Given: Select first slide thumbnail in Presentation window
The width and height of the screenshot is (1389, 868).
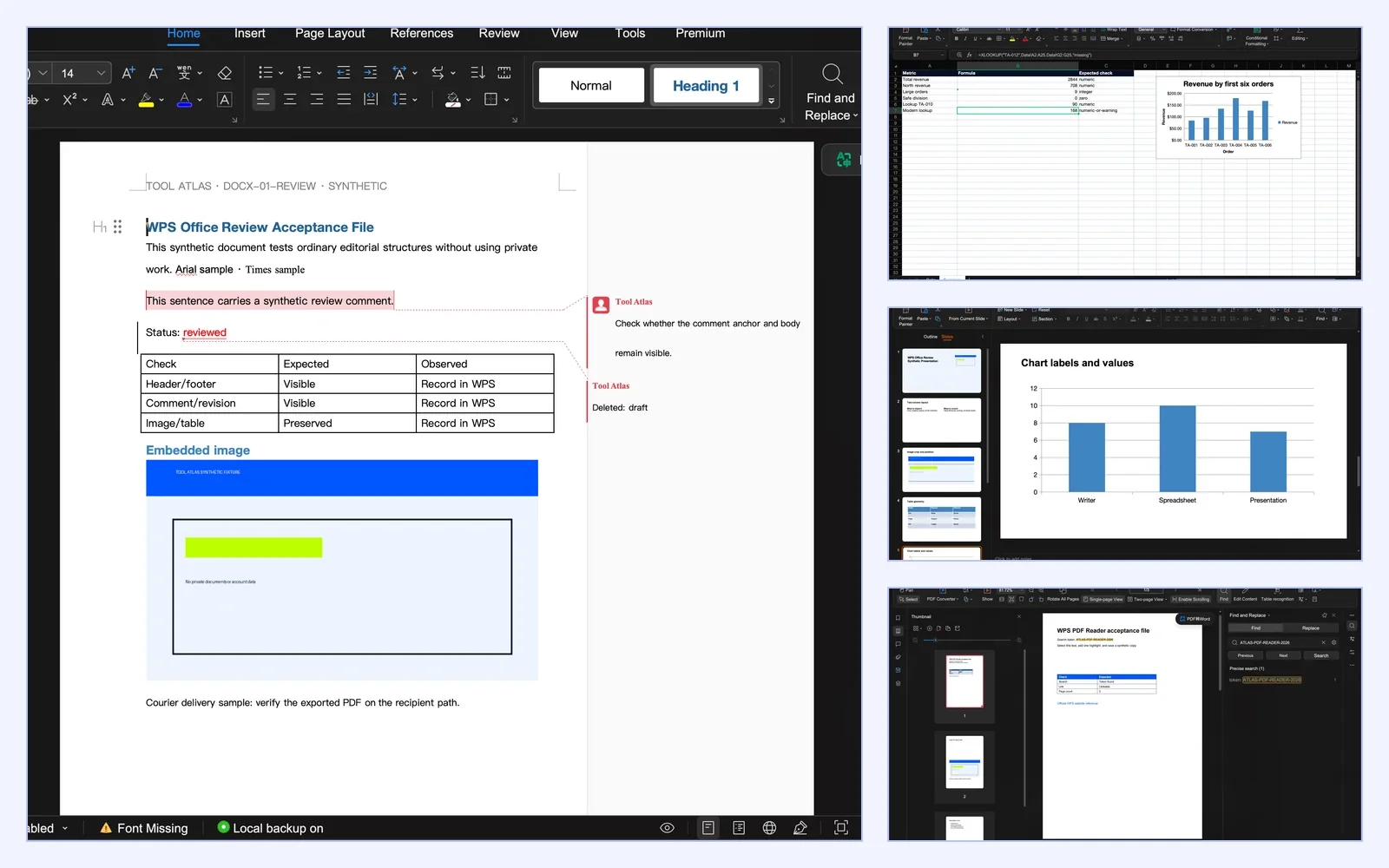Looking at the screenshot, I should click(941, 371).
